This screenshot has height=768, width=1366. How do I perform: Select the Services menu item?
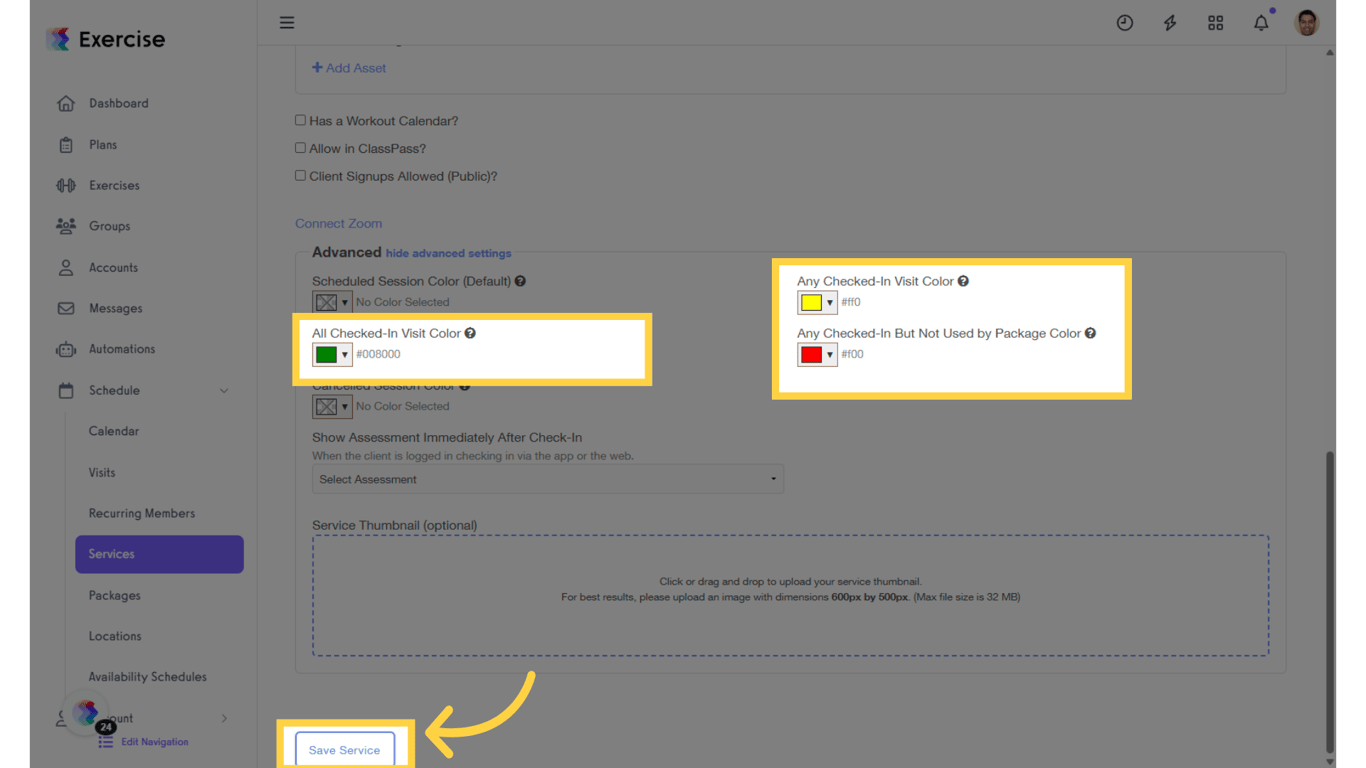[x=159, y=554]
